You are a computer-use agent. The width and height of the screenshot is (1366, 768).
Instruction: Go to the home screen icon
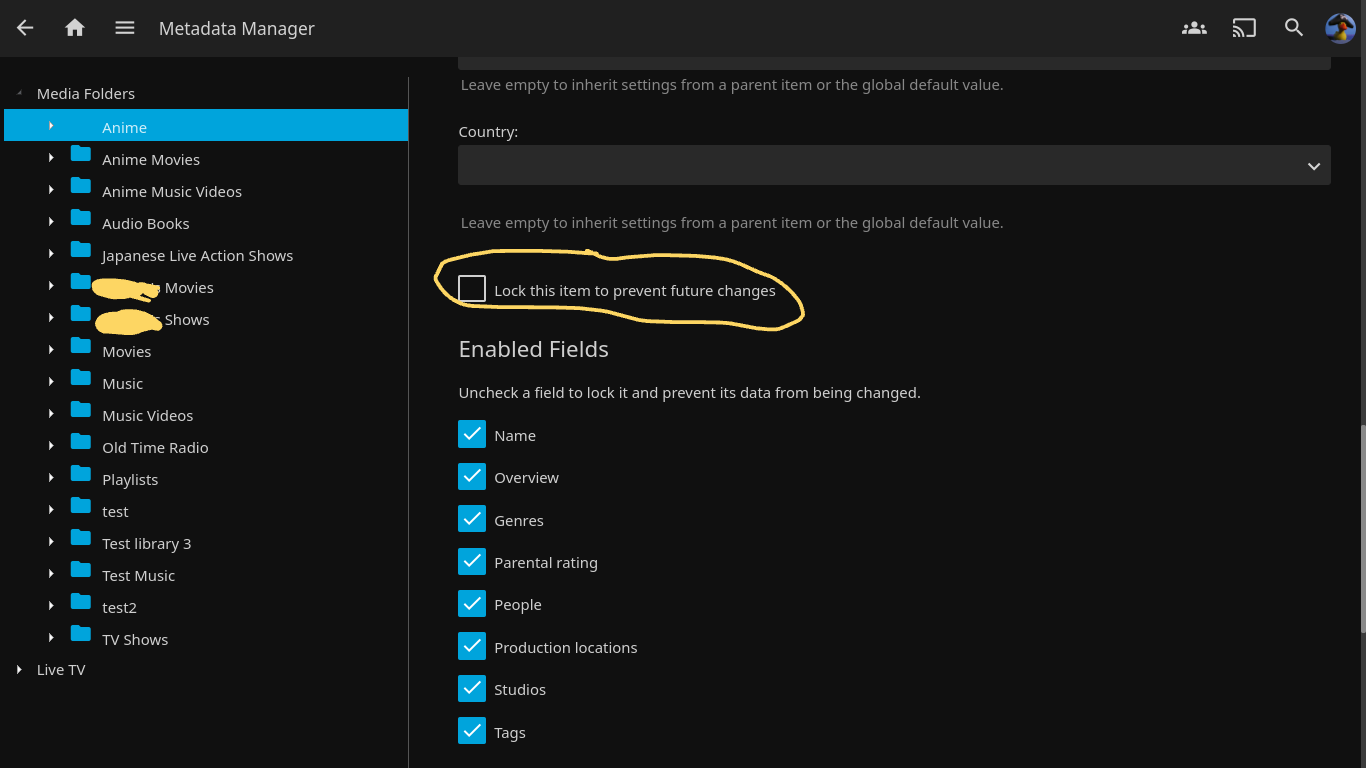point(75,28)
